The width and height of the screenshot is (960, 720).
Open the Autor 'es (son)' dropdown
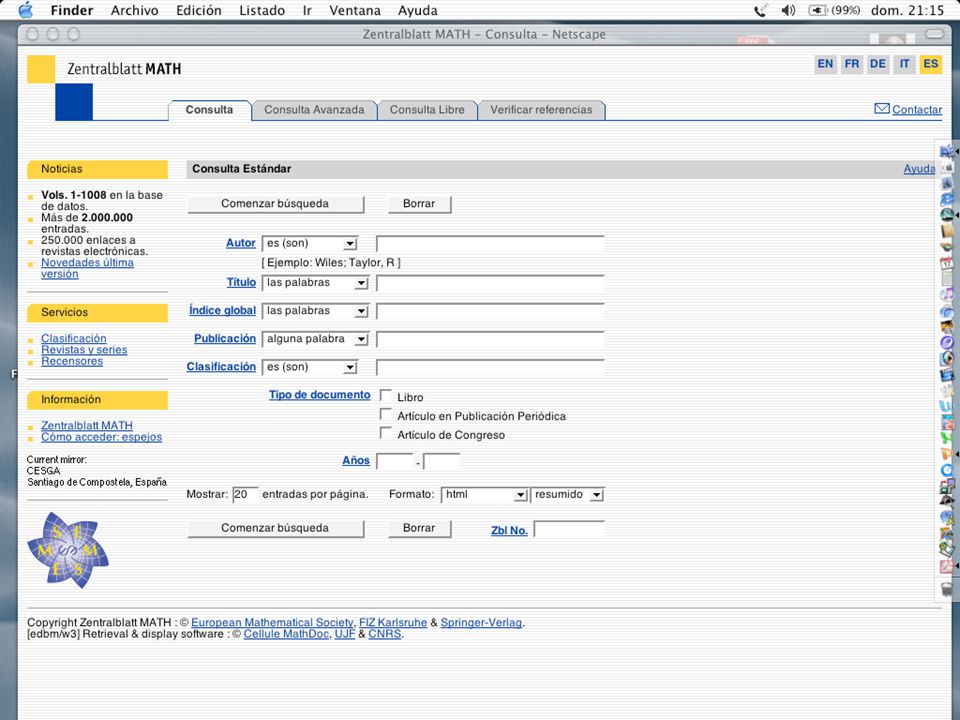pyautogui.click(x=310, y=244)
